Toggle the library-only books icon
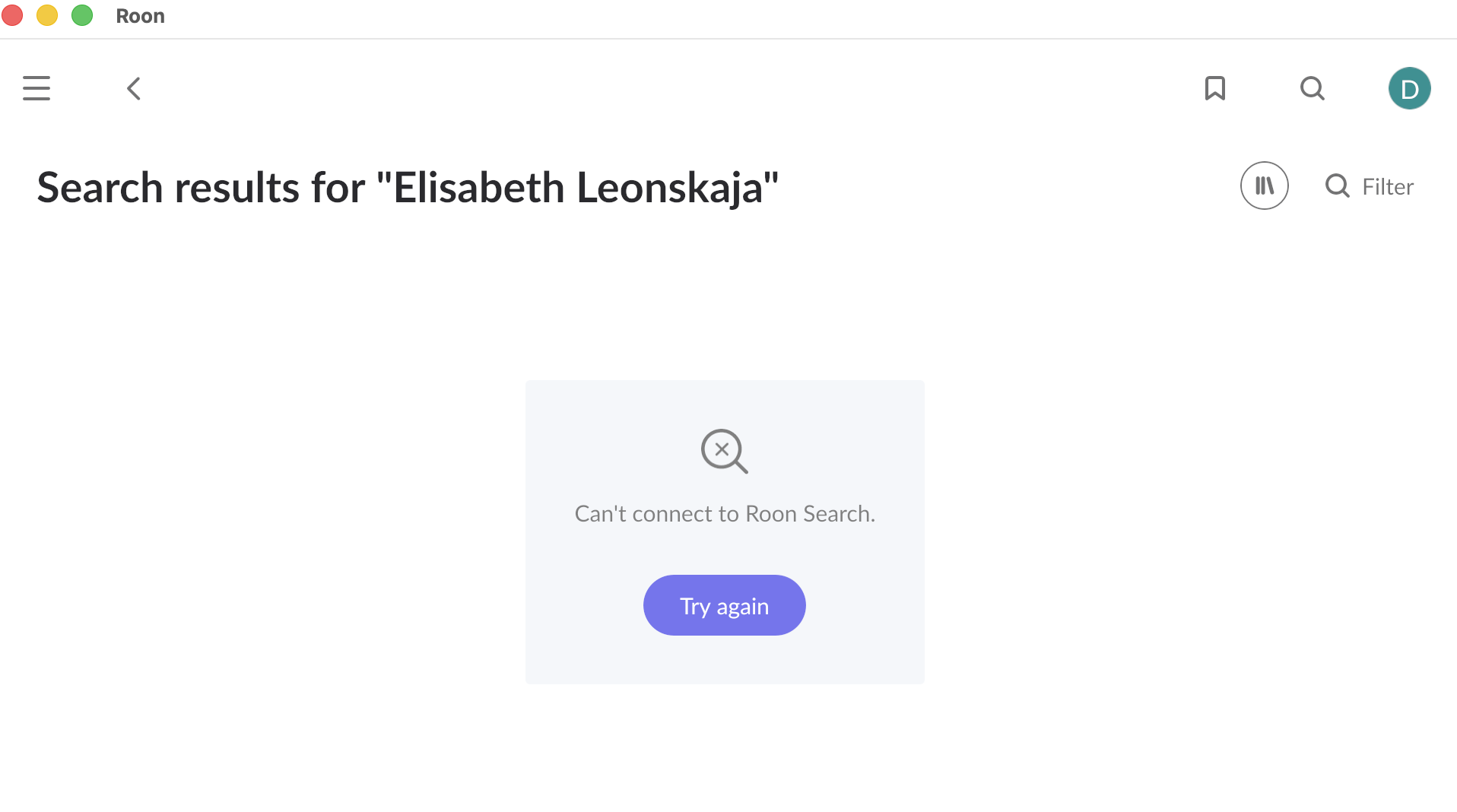 [x=1264, y=186]
